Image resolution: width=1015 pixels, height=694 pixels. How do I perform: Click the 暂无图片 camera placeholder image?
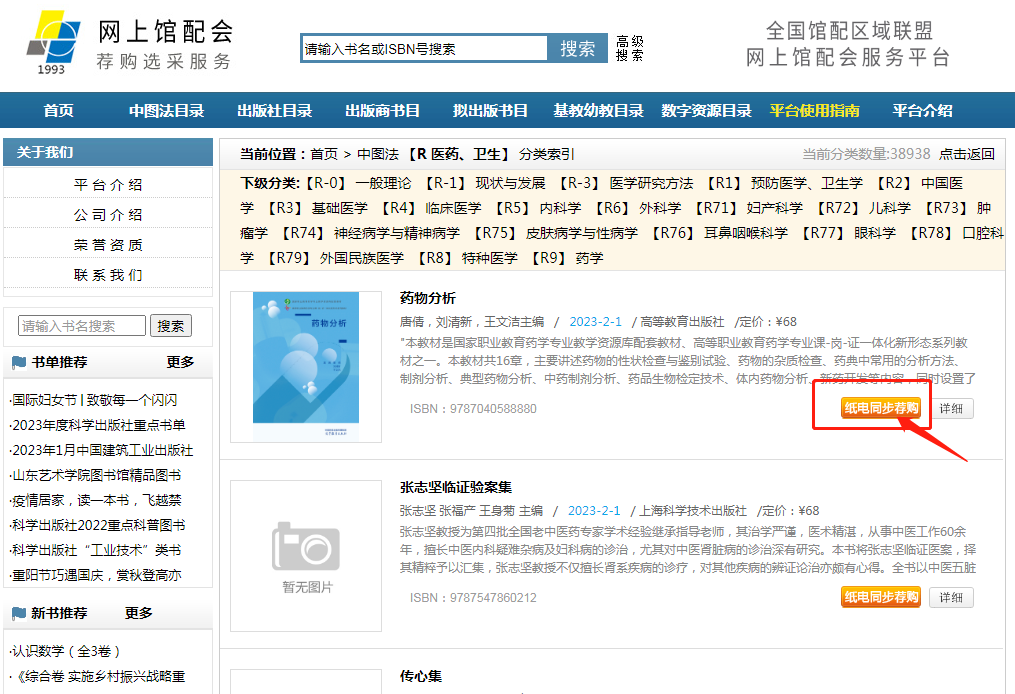[306, 556]
